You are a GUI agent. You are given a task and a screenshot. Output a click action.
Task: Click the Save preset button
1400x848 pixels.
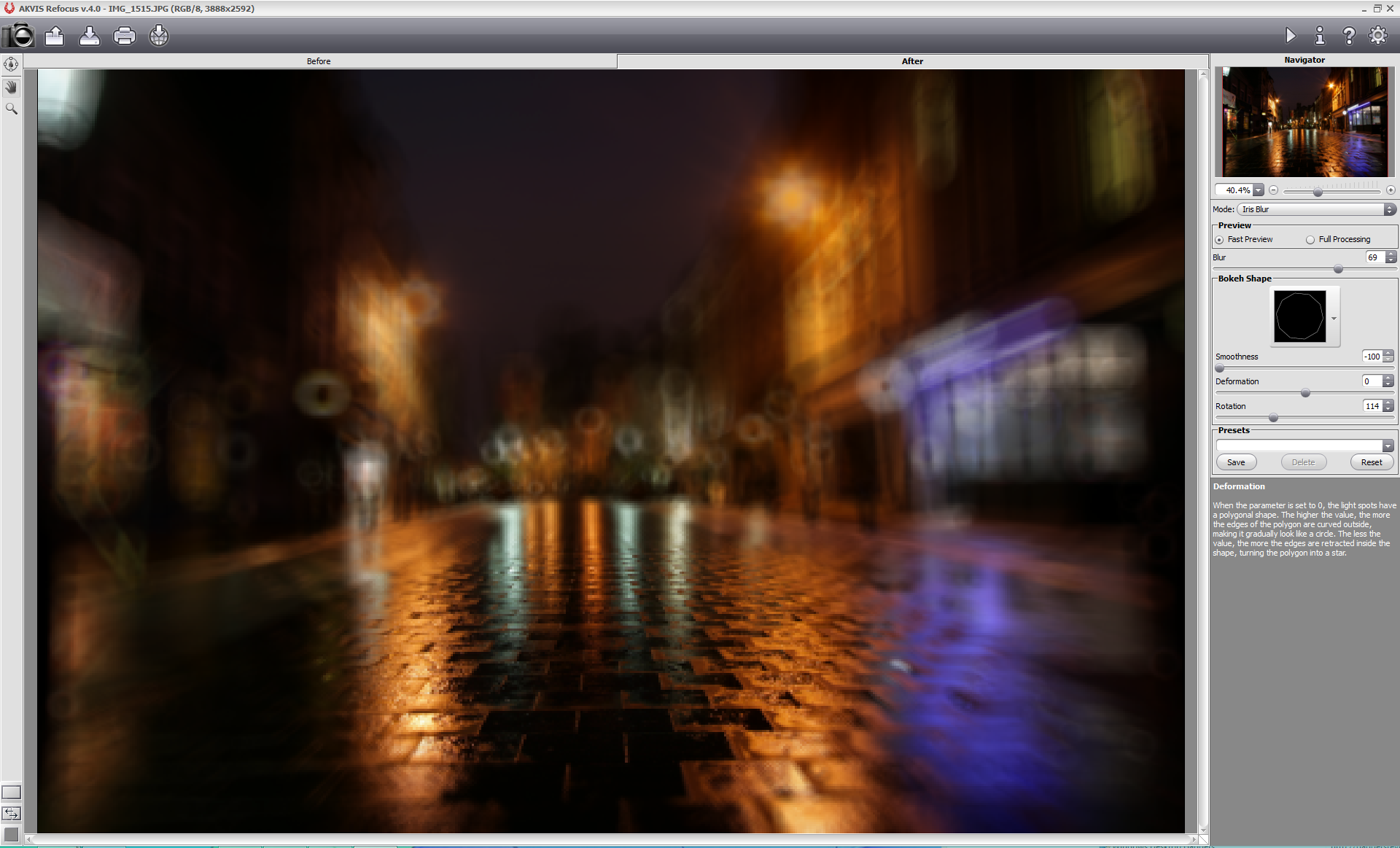click(1236, 462)
